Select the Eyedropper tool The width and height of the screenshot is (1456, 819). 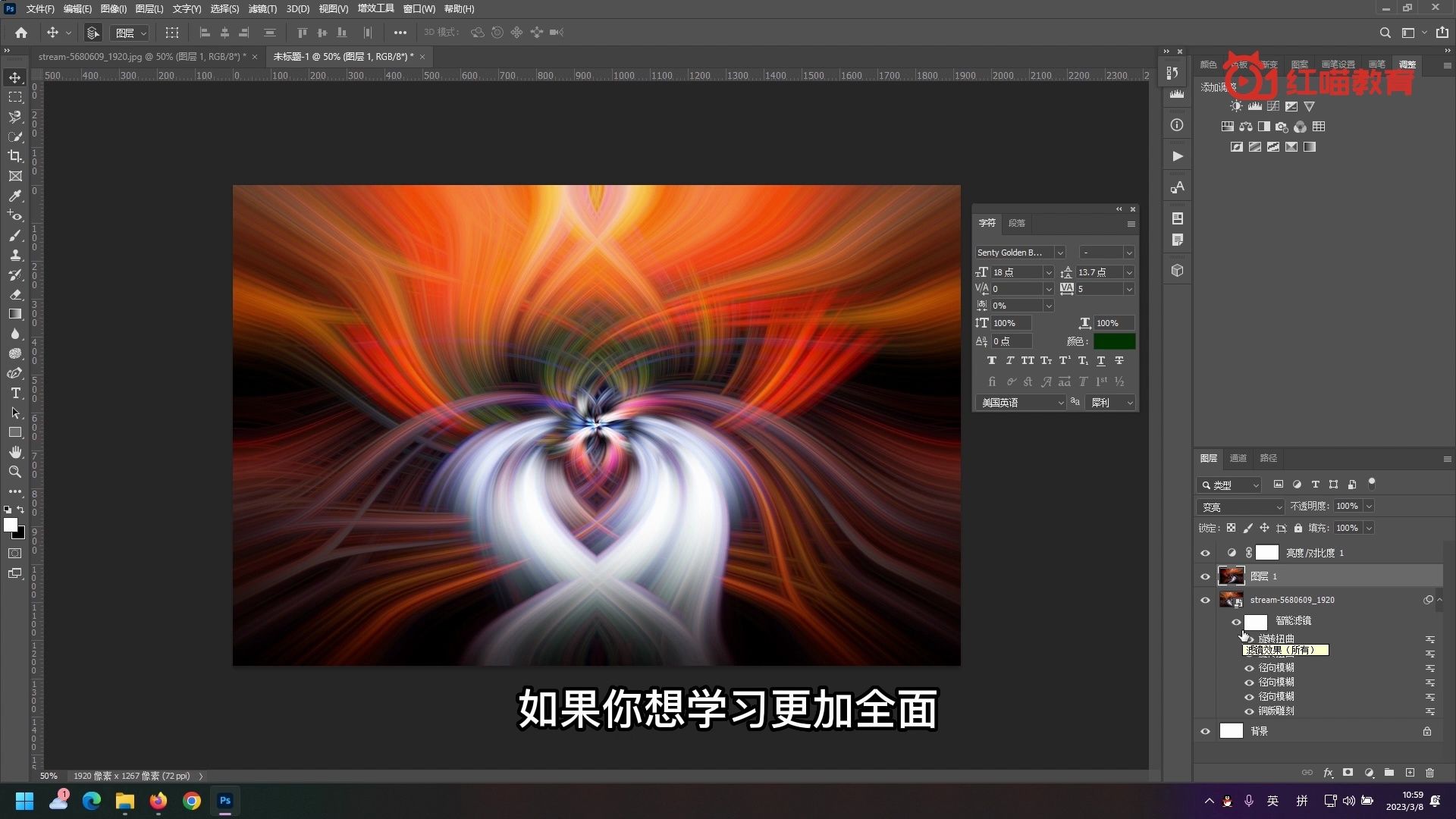15,196
